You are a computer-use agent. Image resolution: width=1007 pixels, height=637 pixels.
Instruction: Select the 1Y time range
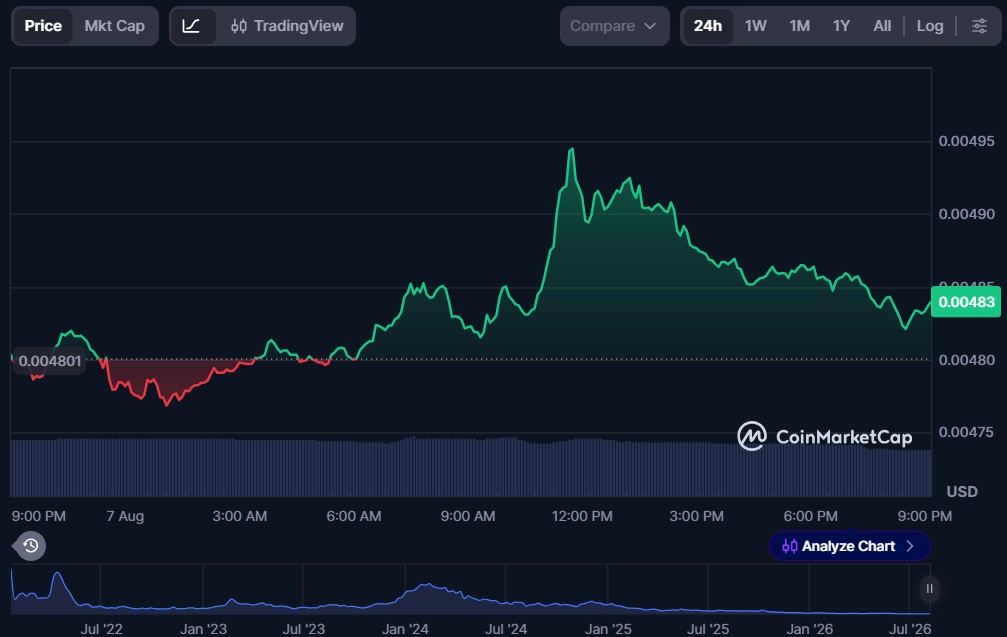841,26
